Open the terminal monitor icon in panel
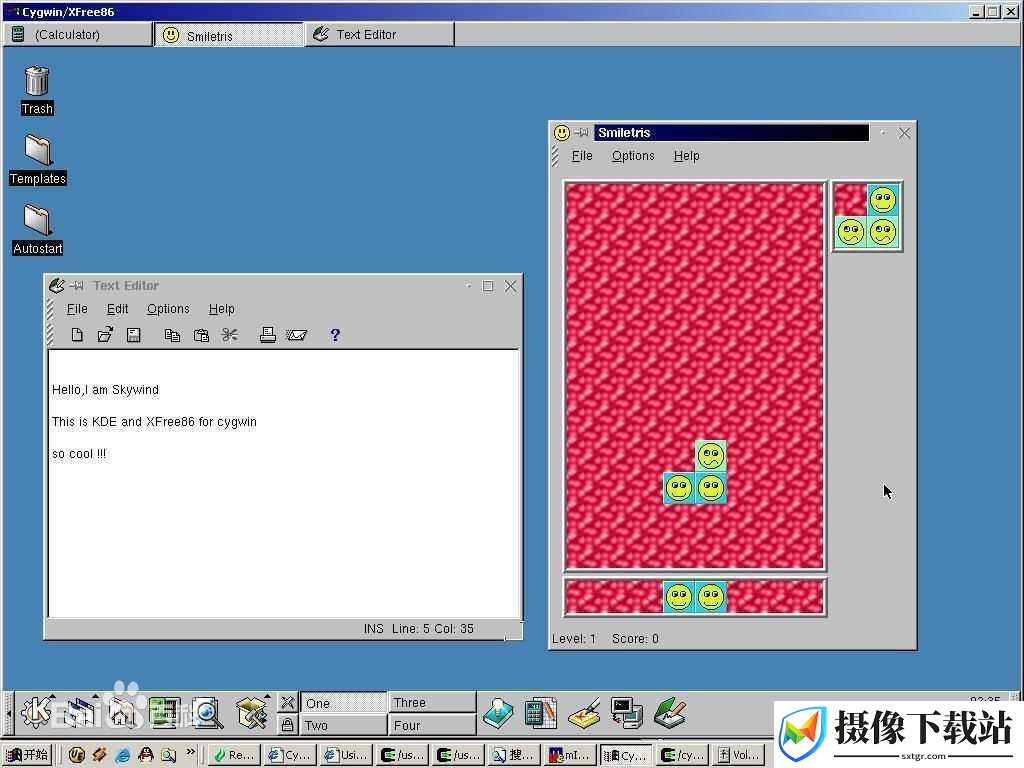 (x=626, y=712)
